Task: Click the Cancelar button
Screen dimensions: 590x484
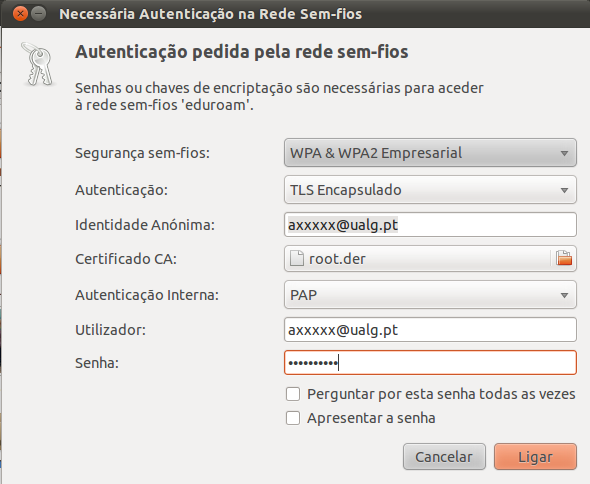Action: click(444, 457)
